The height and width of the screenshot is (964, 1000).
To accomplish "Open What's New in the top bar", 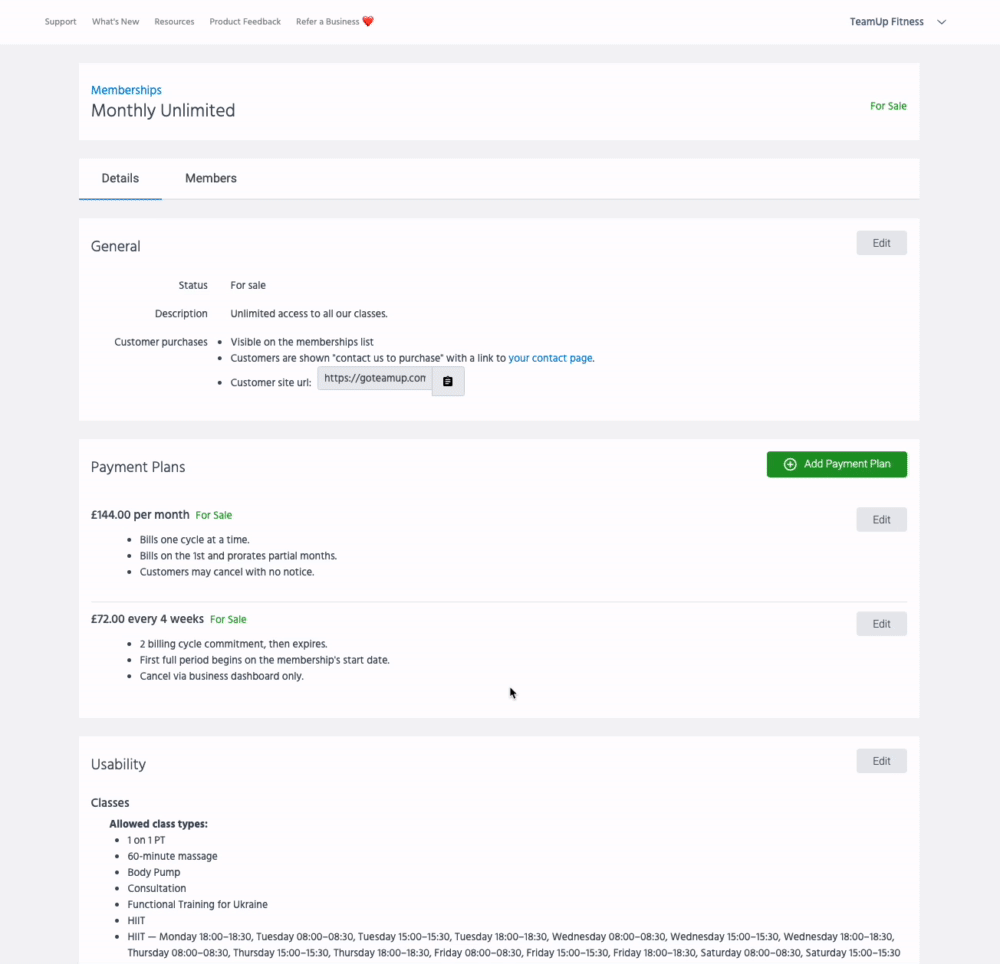I will (x=115, y=22).
